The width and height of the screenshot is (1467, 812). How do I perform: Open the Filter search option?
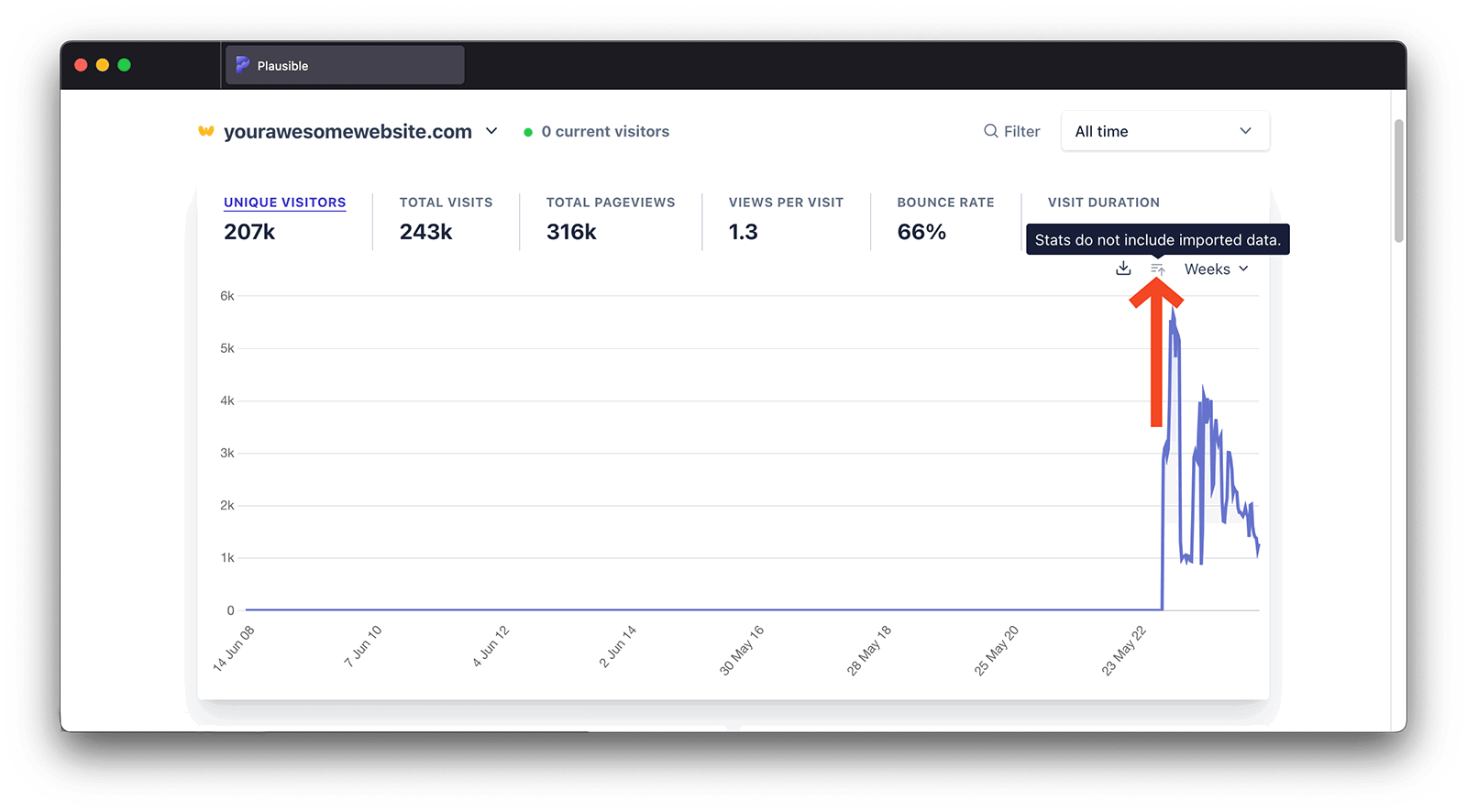[1012, 131]
